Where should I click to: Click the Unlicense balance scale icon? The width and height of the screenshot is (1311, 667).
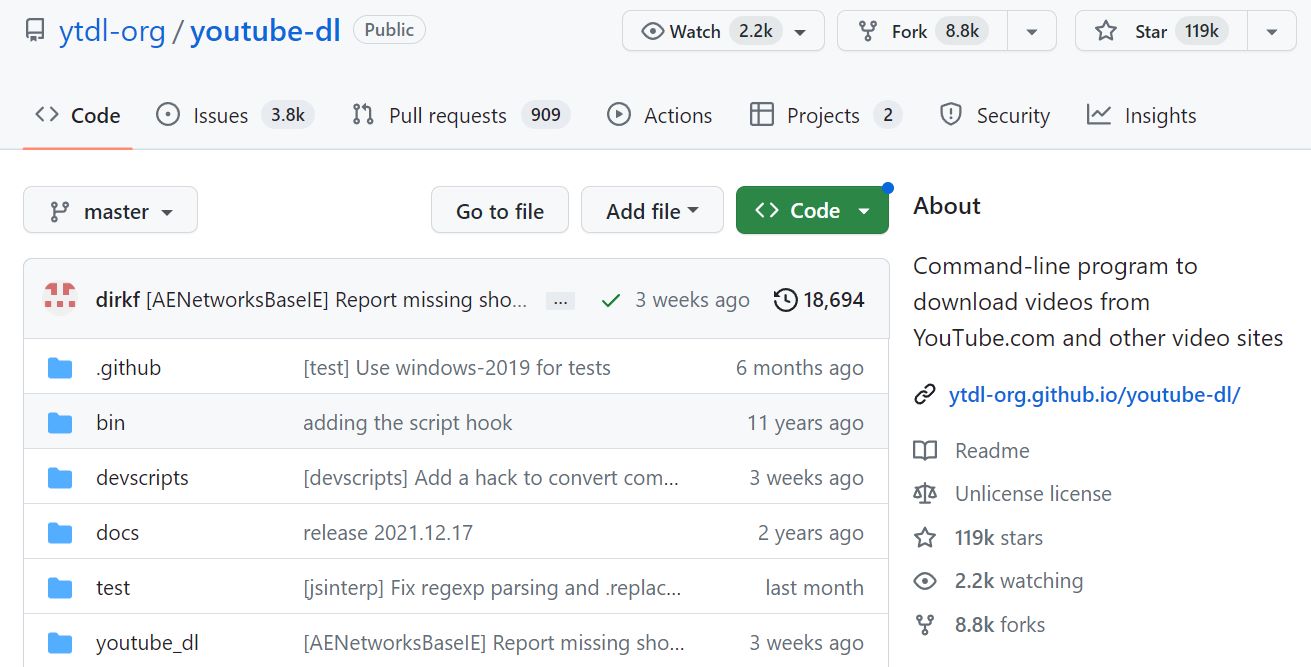[925, 494]
